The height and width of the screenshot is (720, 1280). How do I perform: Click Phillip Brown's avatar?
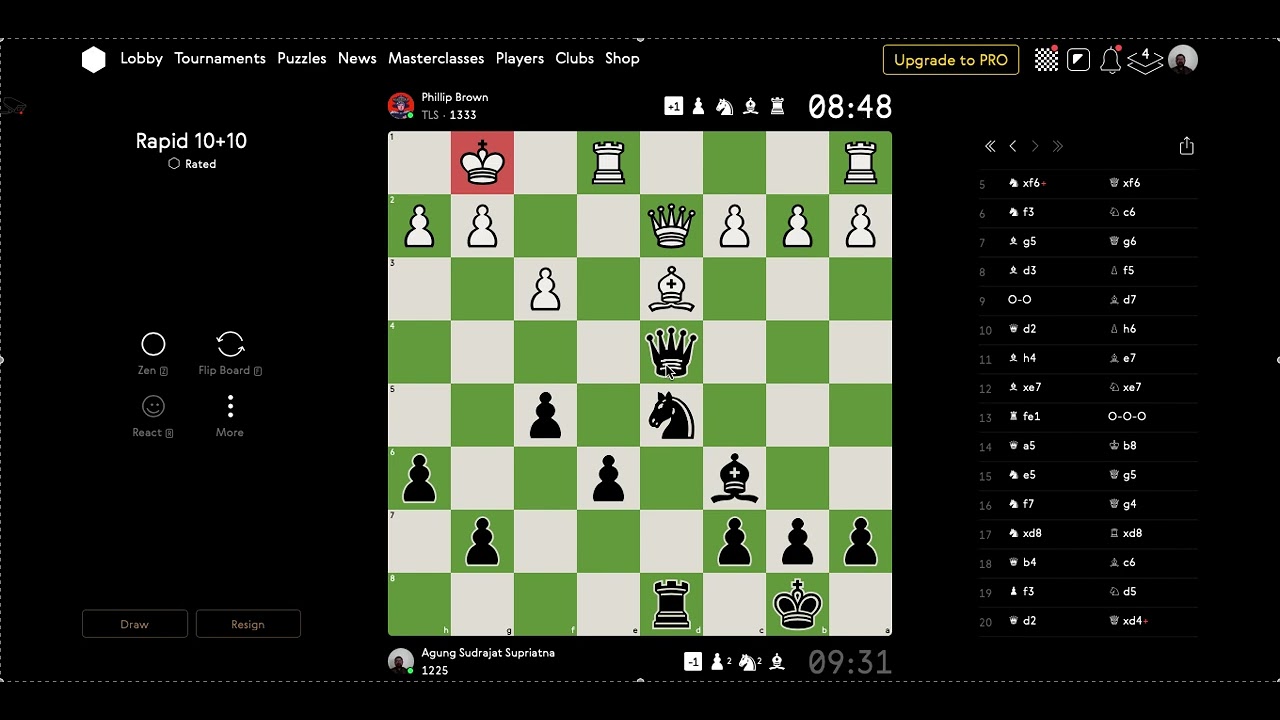coord(401,106)
